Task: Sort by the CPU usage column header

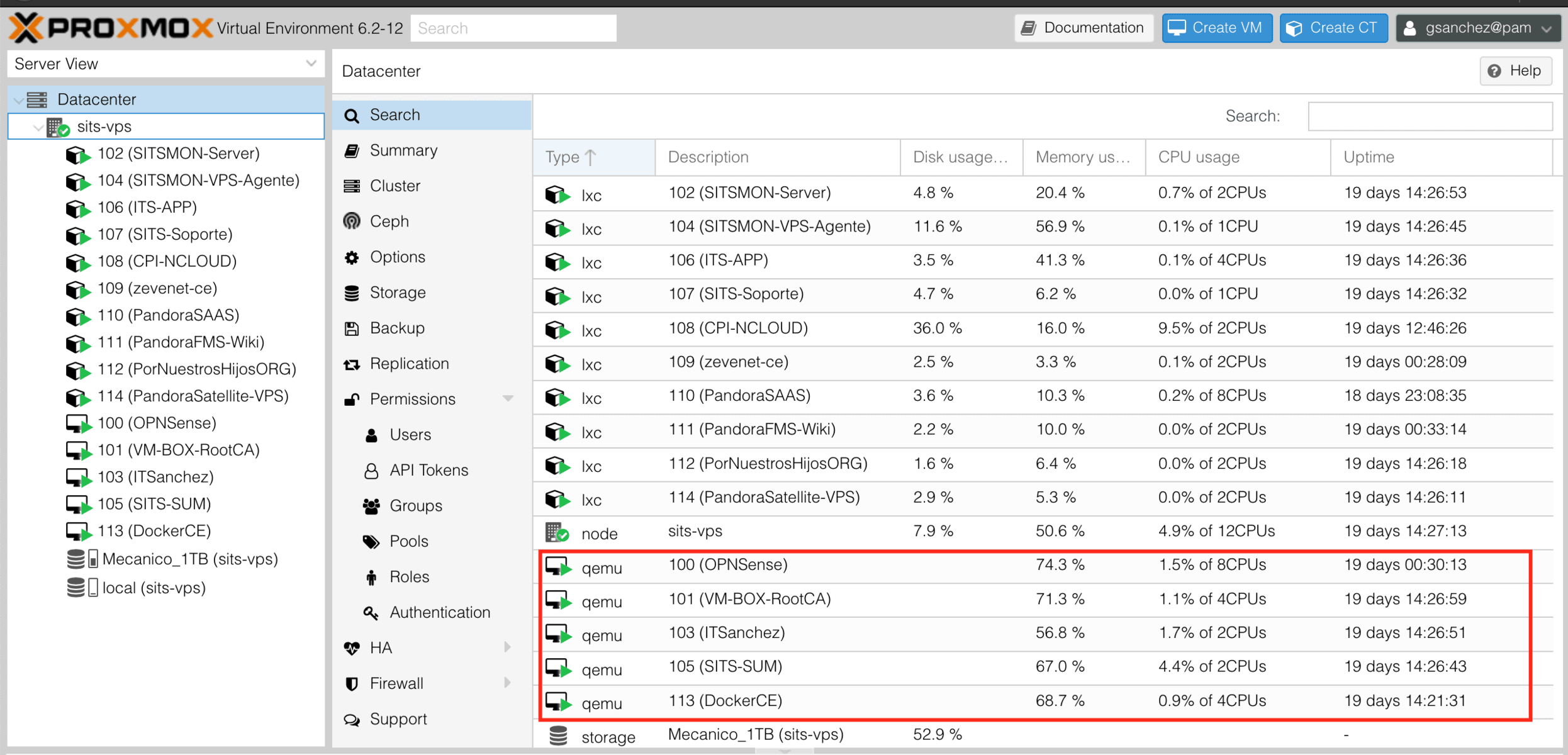Action: click(1238, 157)
